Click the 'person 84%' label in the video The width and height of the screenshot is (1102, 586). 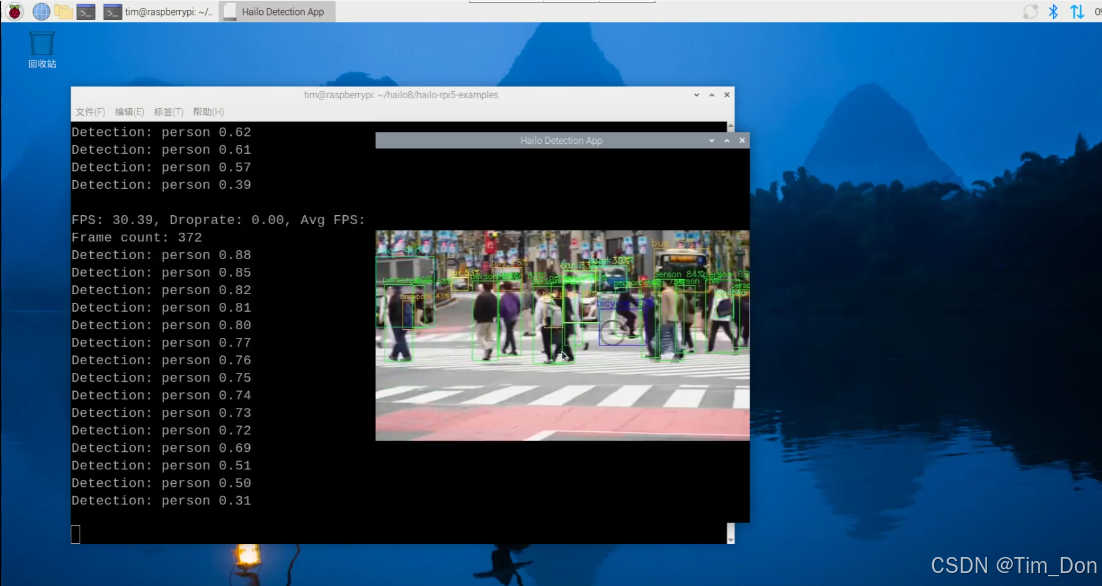[680, 274]
